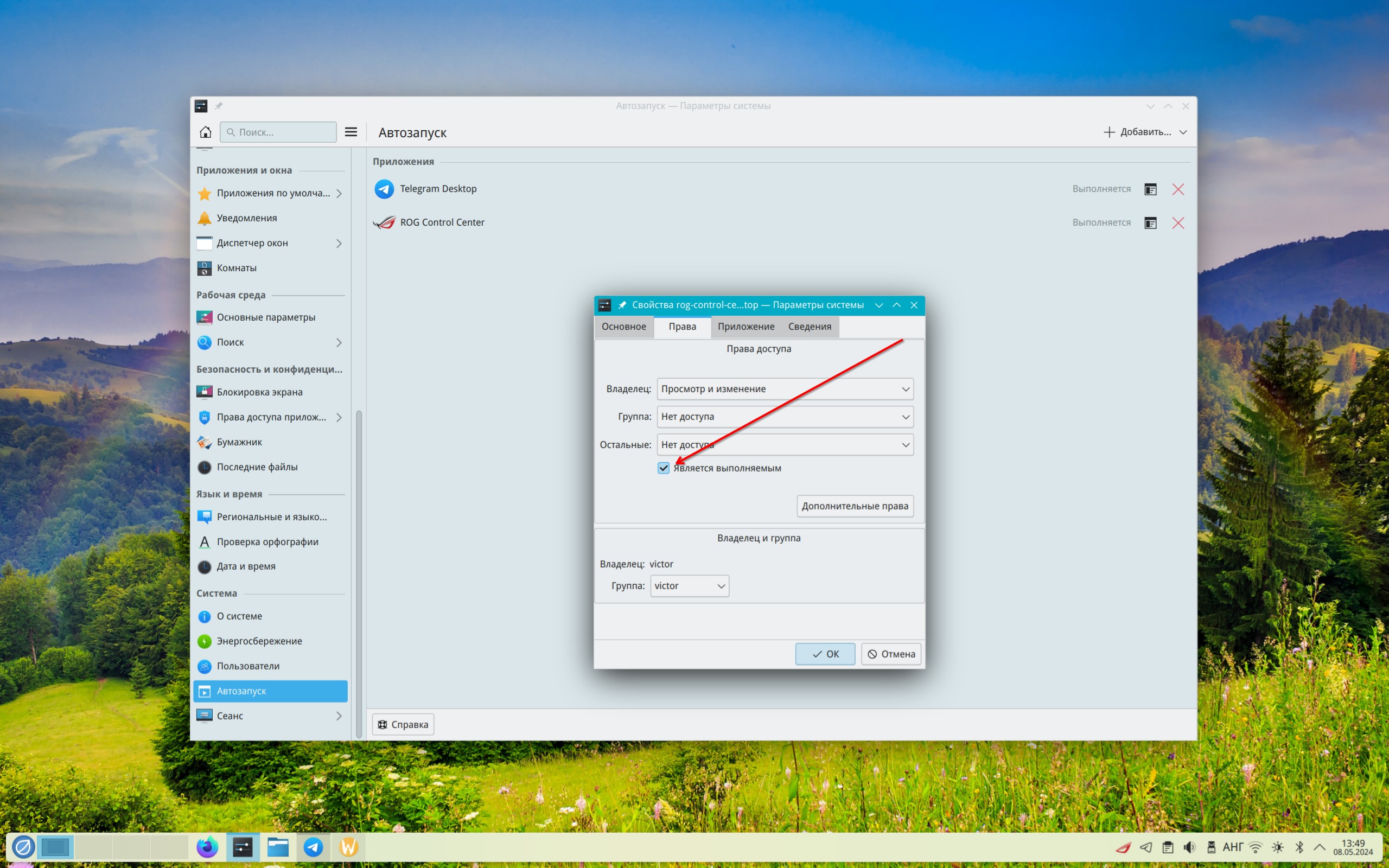Open properties icon for ROG Control Center
The image size is (1389, 868).
coord(1150,223)
